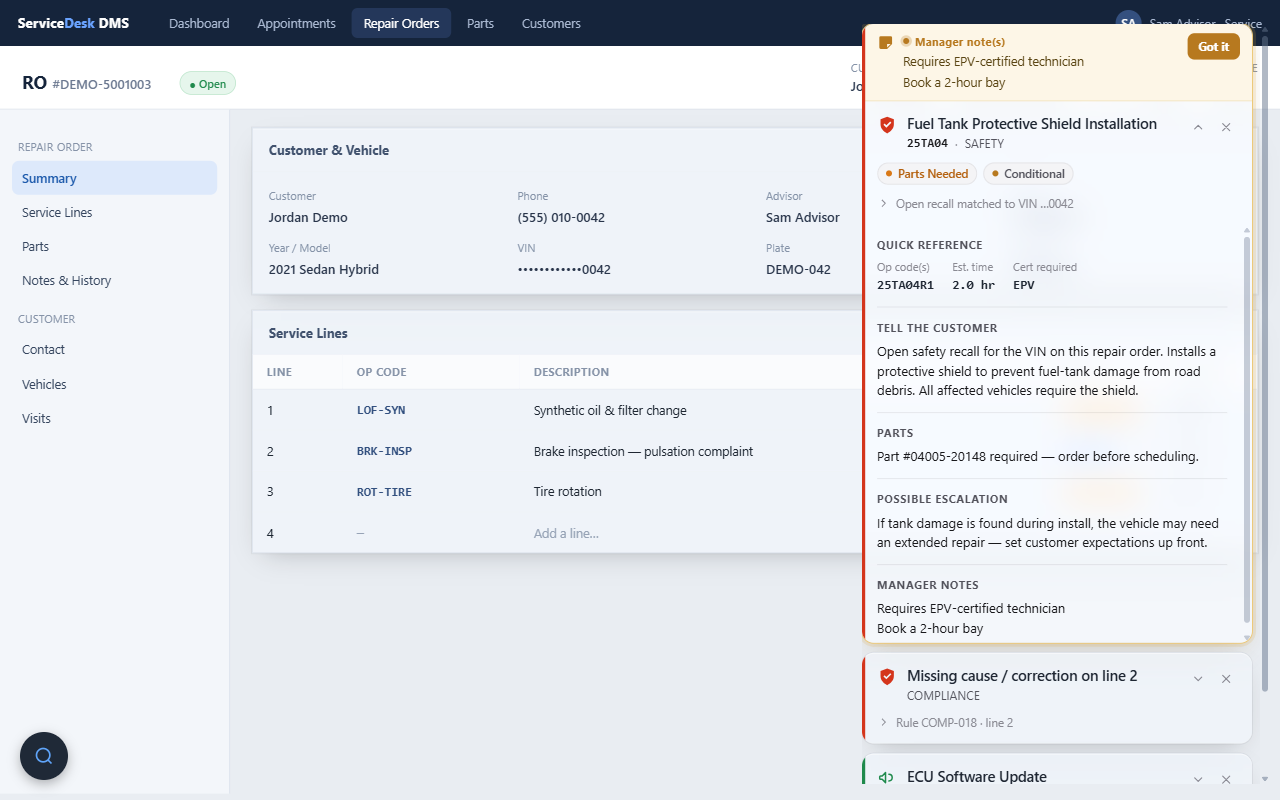Click plate value DEMO-042

[798, 269]
